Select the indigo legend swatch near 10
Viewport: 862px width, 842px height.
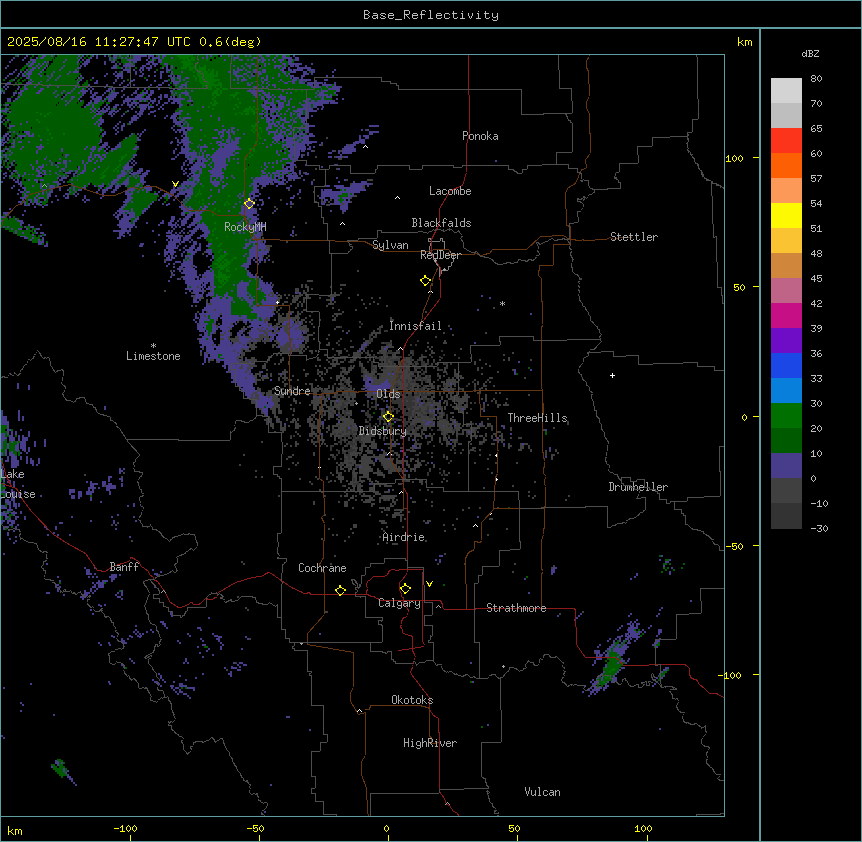786,466
